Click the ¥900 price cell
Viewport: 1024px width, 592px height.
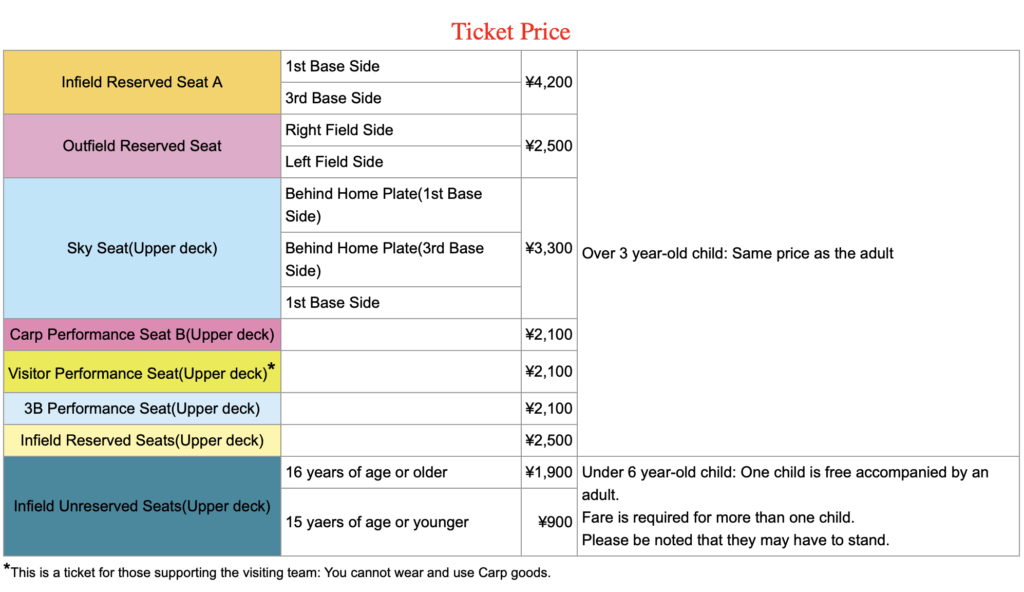pos(555,522)
